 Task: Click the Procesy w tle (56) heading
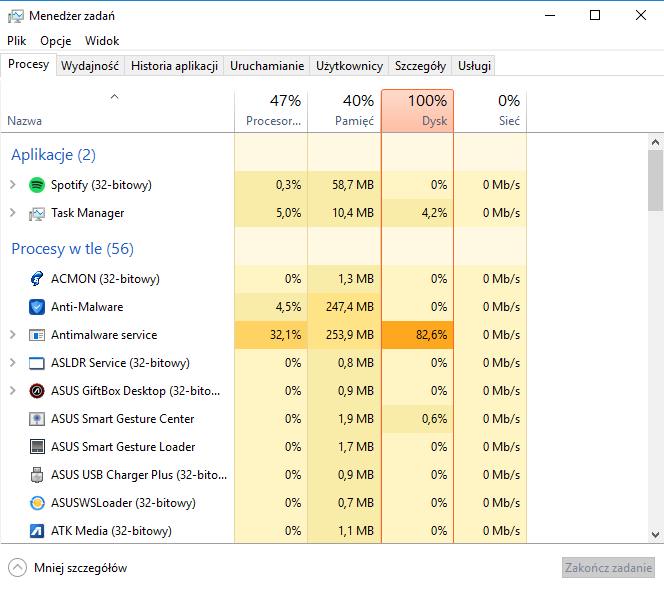[72, 249]
